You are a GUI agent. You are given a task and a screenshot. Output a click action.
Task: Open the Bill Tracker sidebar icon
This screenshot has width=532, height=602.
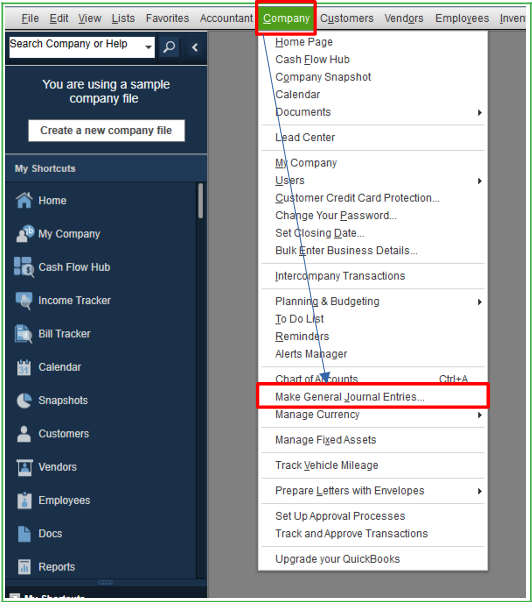coord(23,334)
